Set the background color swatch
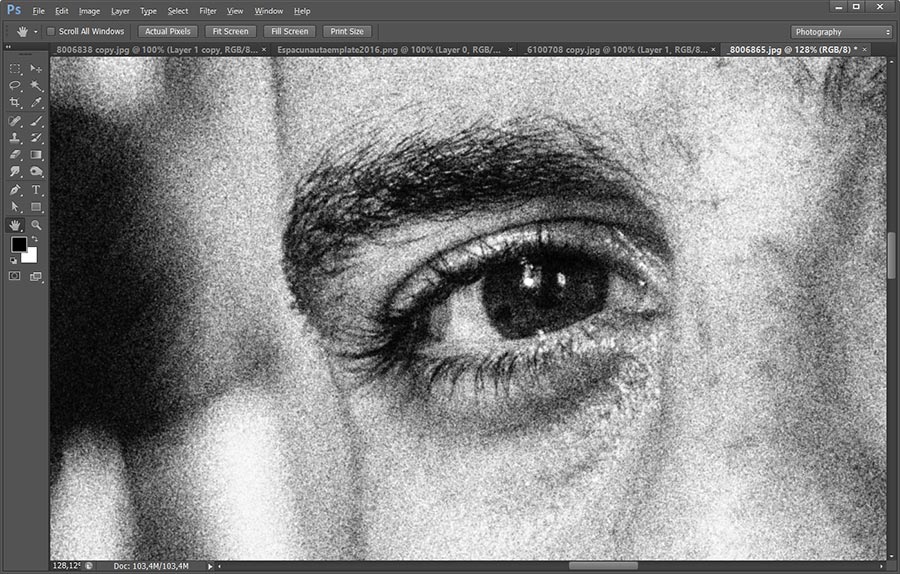 [30, 254]
